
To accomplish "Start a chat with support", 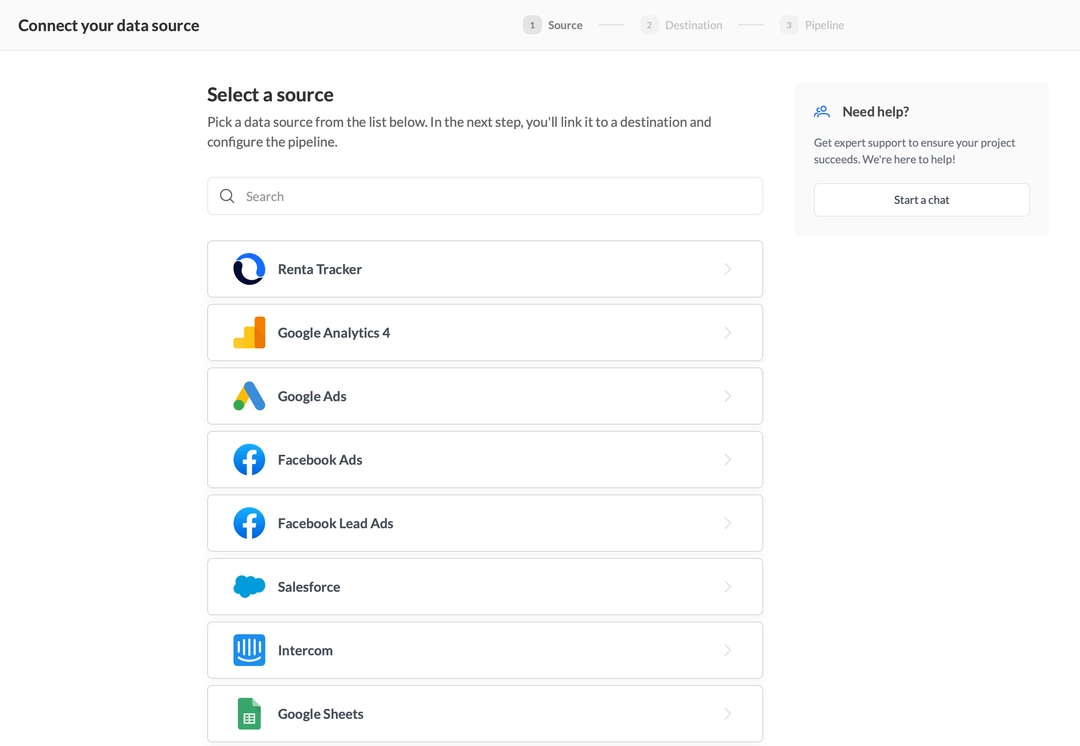I will click(x=921, y=200).
